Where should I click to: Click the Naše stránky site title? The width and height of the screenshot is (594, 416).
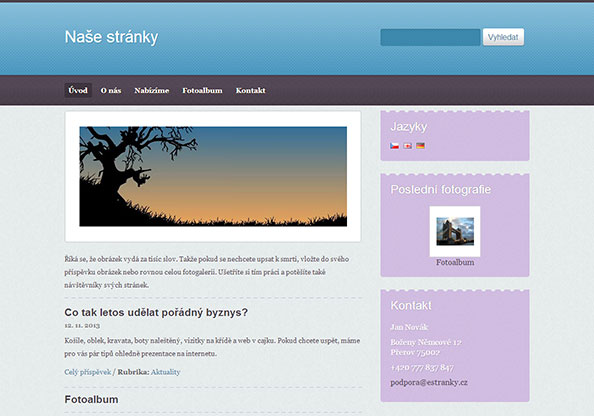click(111, 37)
